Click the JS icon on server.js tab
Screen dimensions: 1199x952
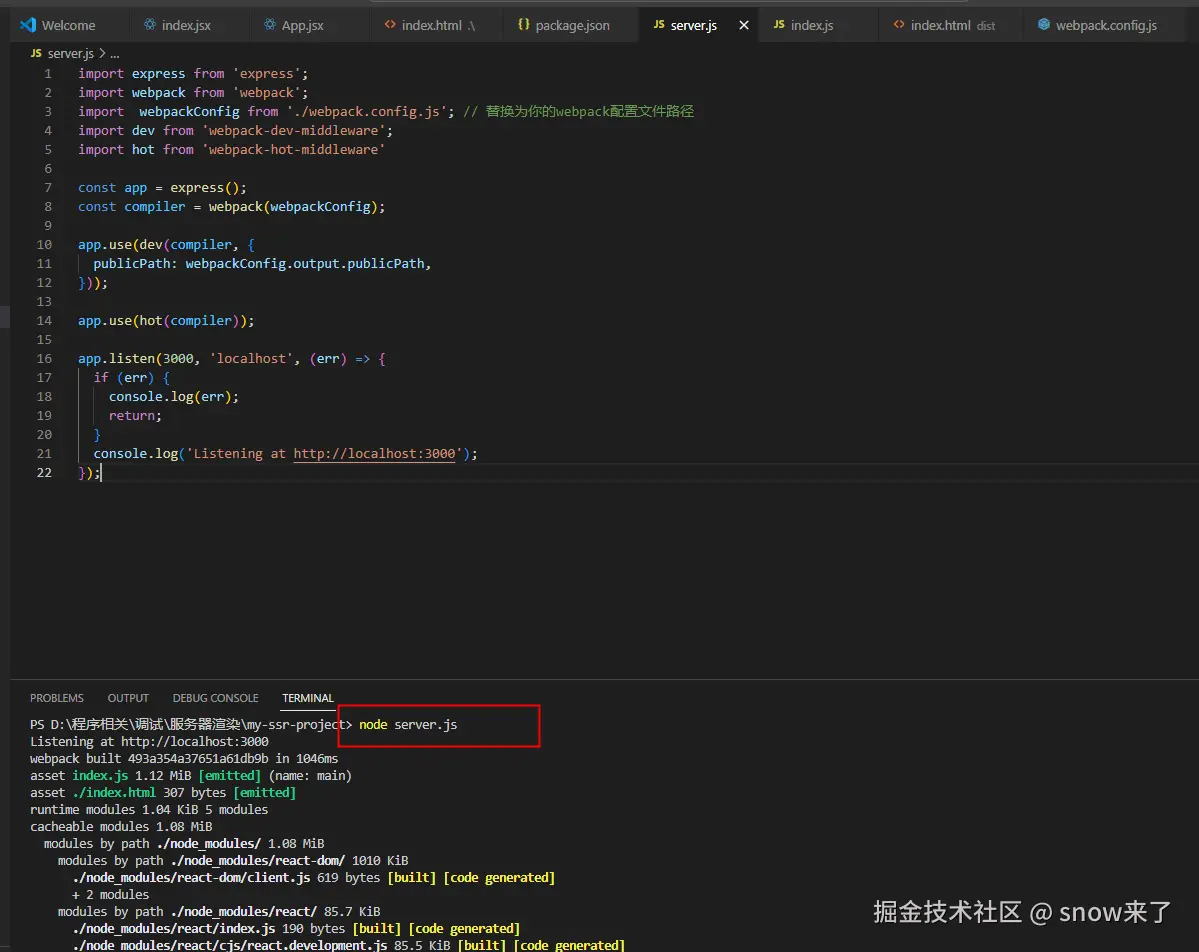click(x=658, y=24)
